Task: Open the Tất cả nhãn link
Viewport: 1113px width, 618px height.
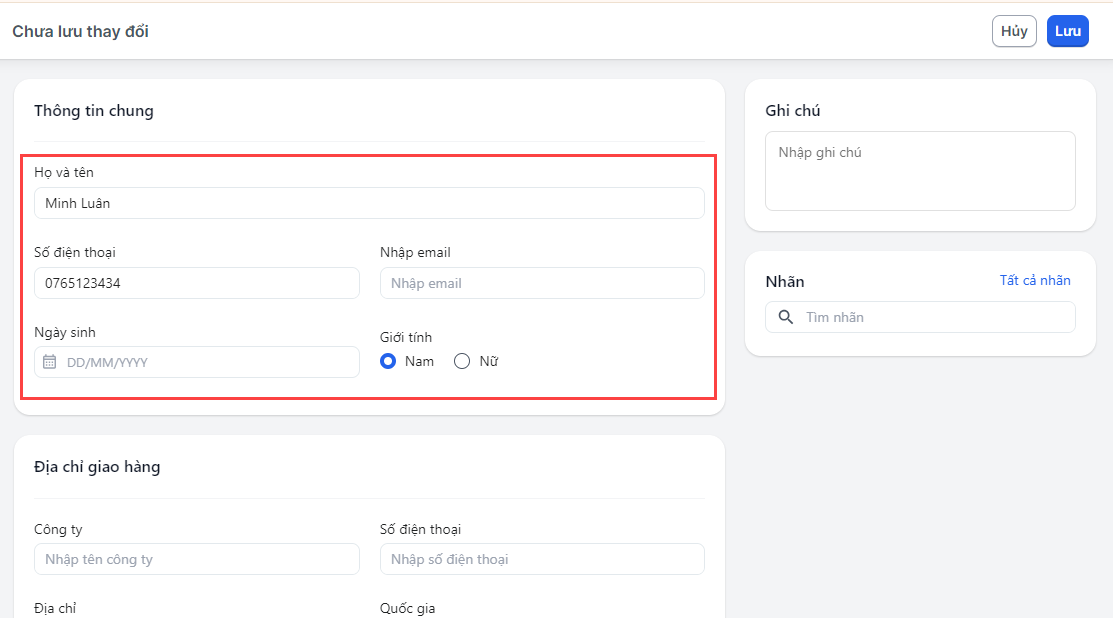Action: [1035, 281]
